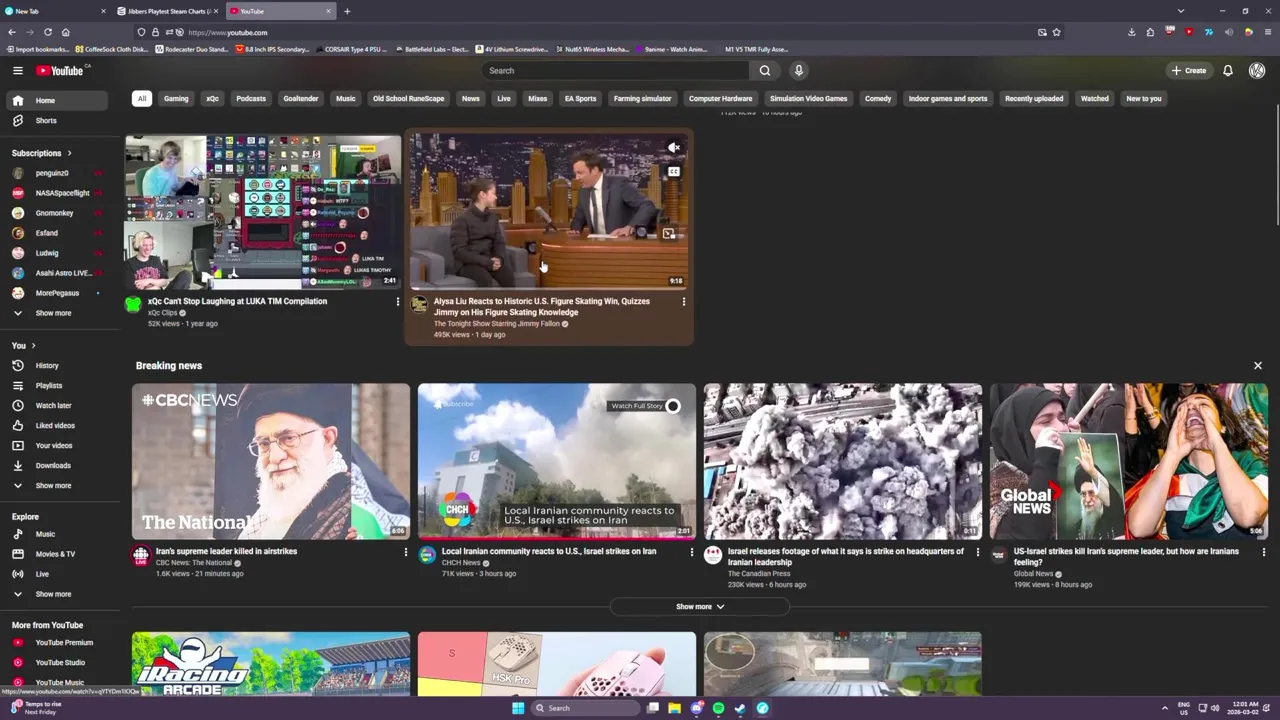Open more options for US-Israel strikes video
This screenshot has width=1280, height=720.
pos(1263,551)
